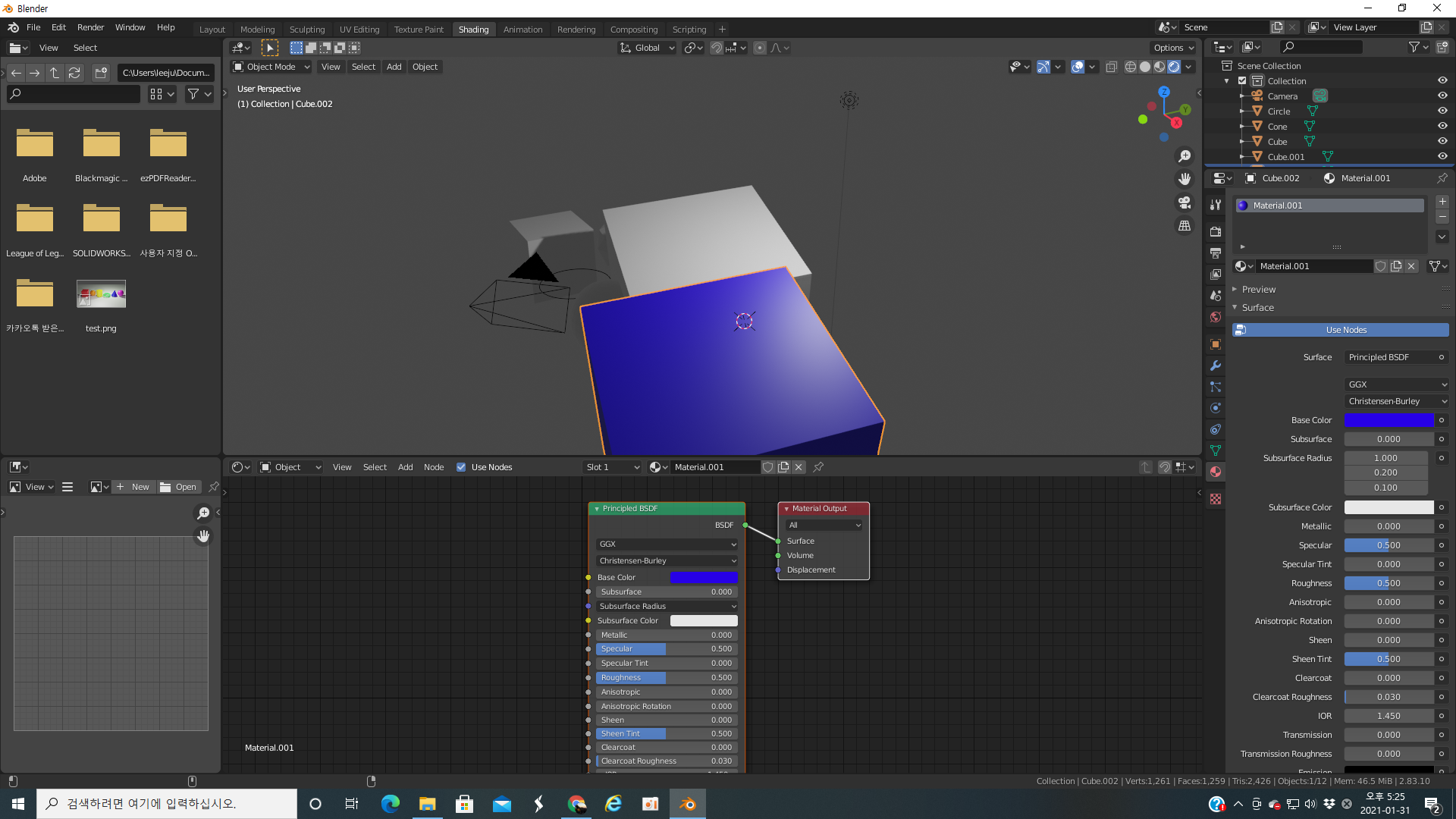The height and width of the screenshot is (819, 1456).
Task: Click the camera view icon in viewport
Action: click(1184, 202)
